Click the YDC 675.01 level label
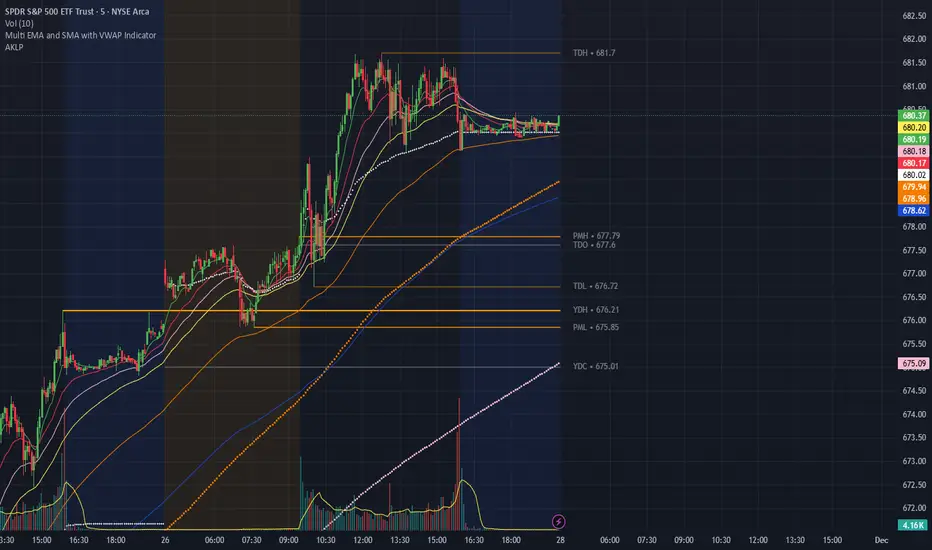 [595, 366]
